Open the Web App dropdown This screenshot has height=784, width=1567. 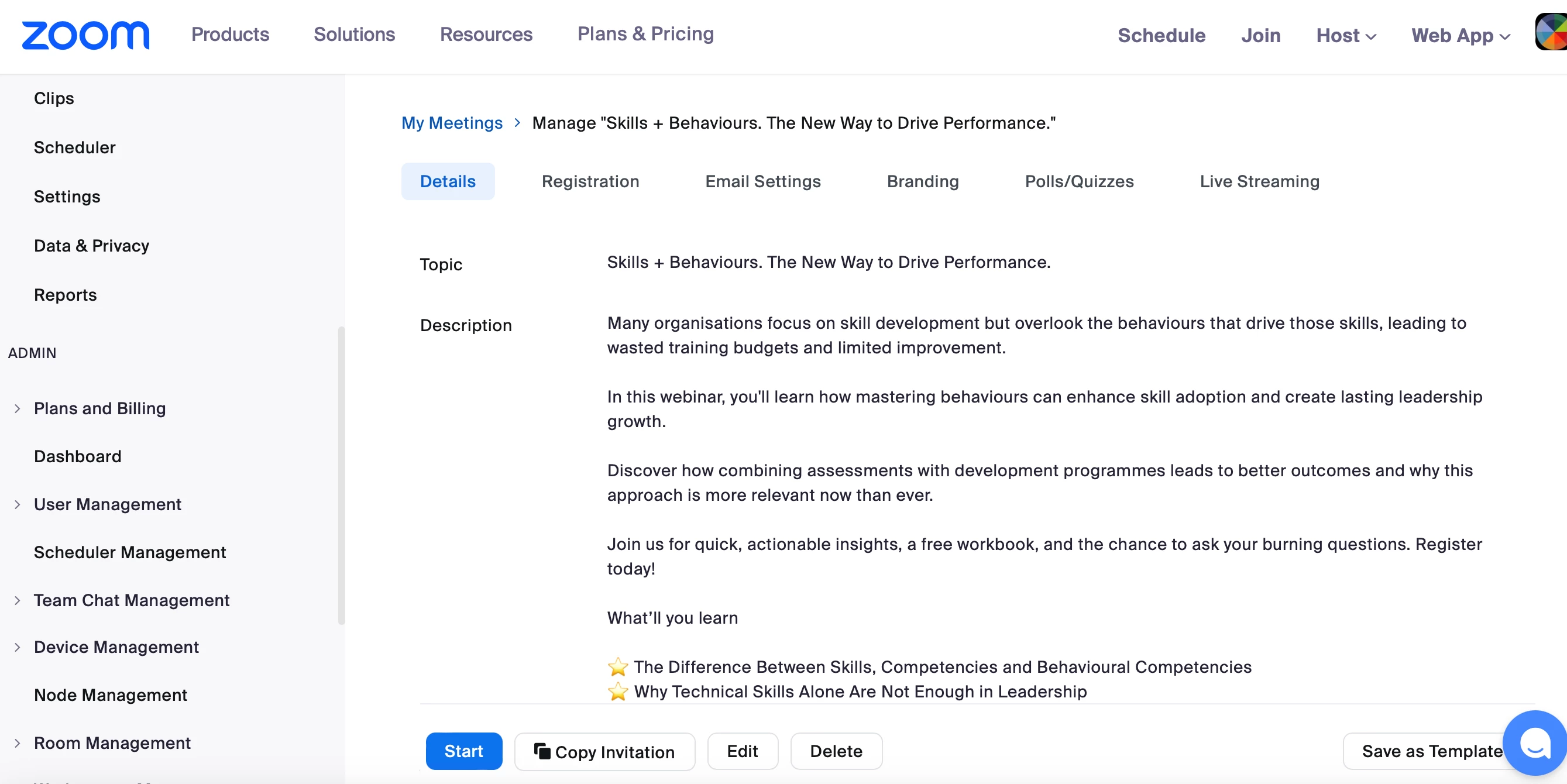pos(1460,35)
